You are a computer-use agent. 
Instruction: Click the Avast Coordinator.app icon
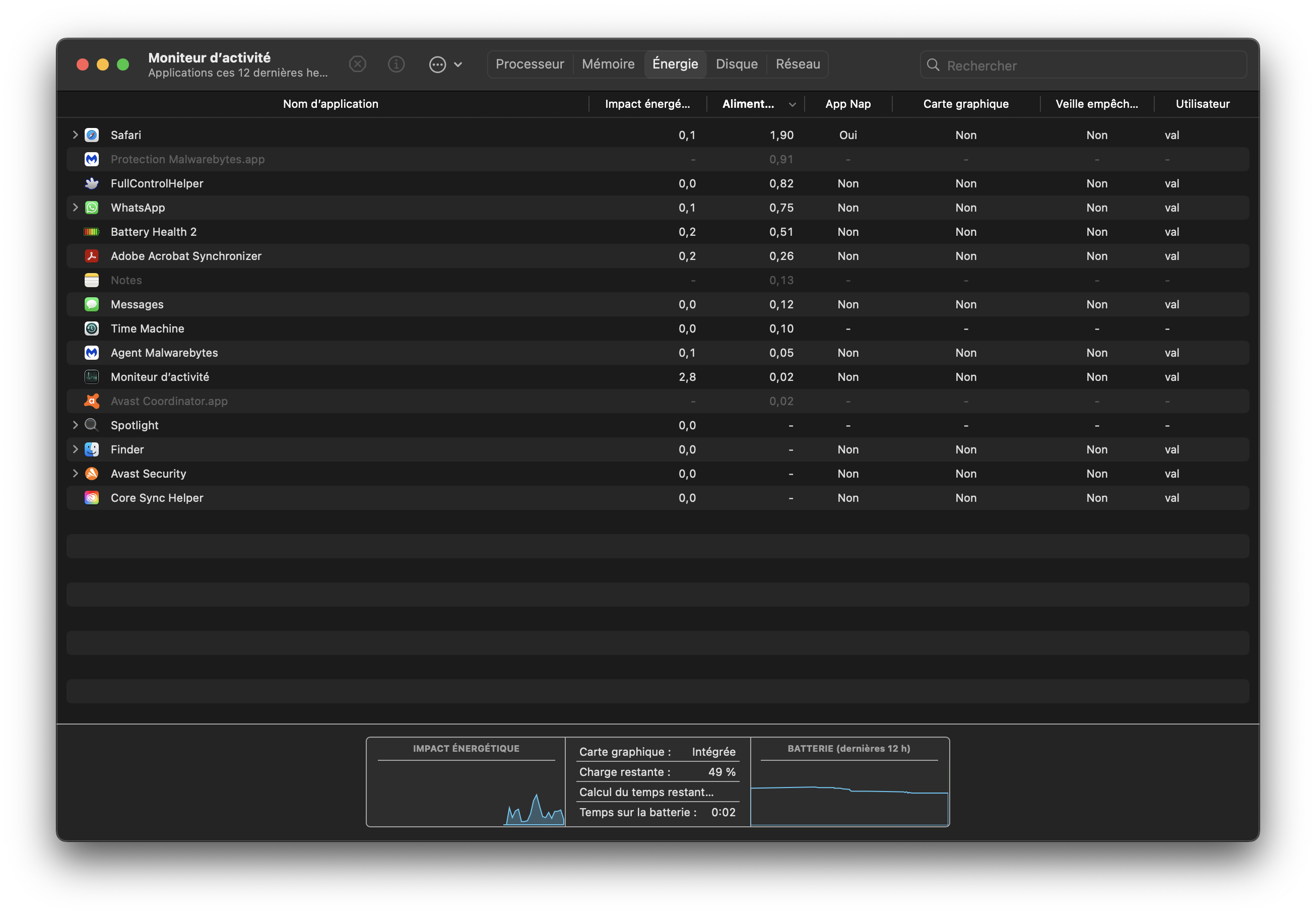(92, 401)
